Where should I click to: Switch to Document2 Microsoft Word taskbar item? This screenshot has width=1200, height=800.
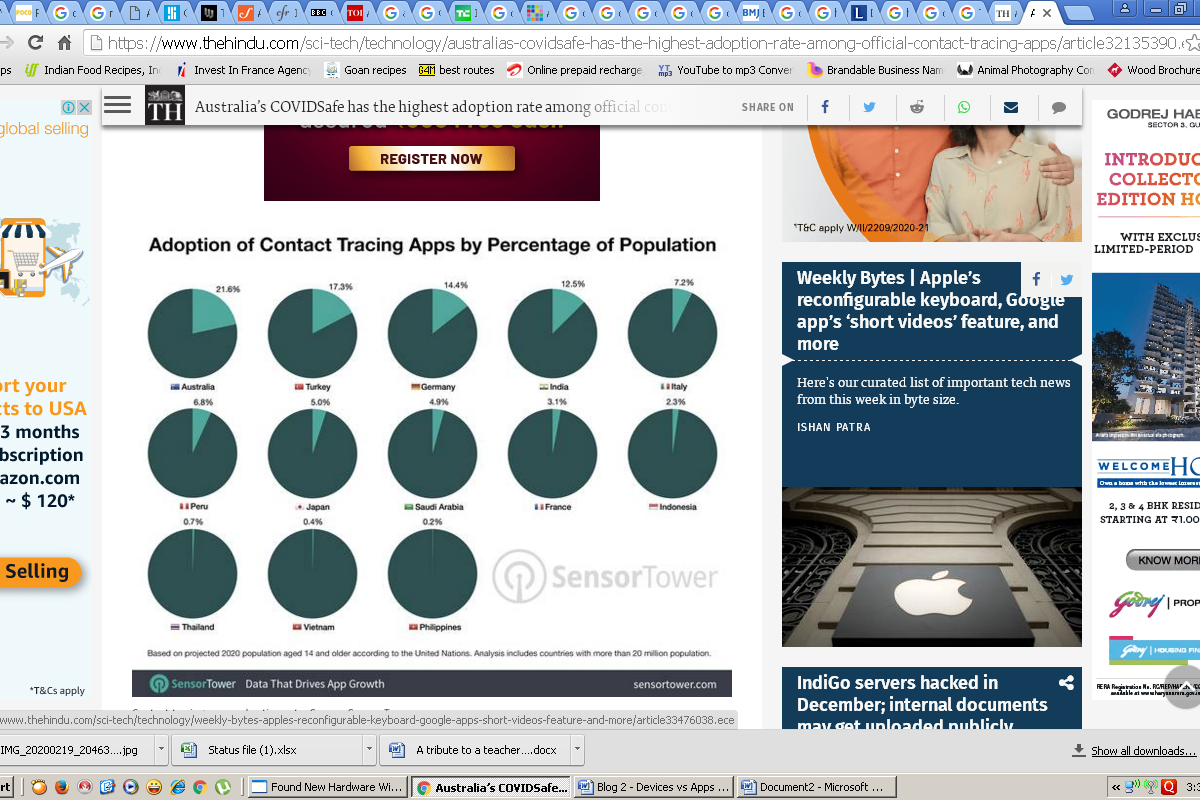click(x=817, y=787)
